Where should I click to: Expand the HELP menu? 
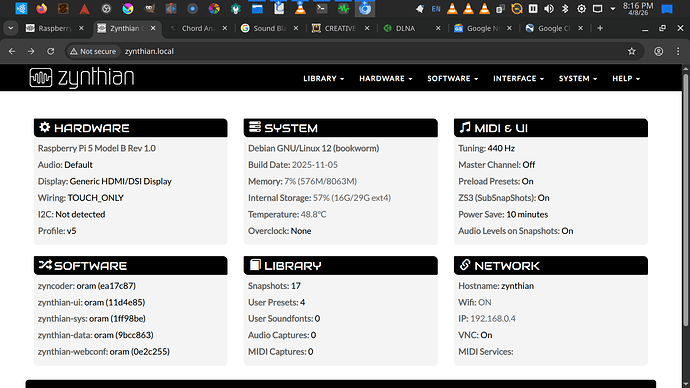[626, 78]
